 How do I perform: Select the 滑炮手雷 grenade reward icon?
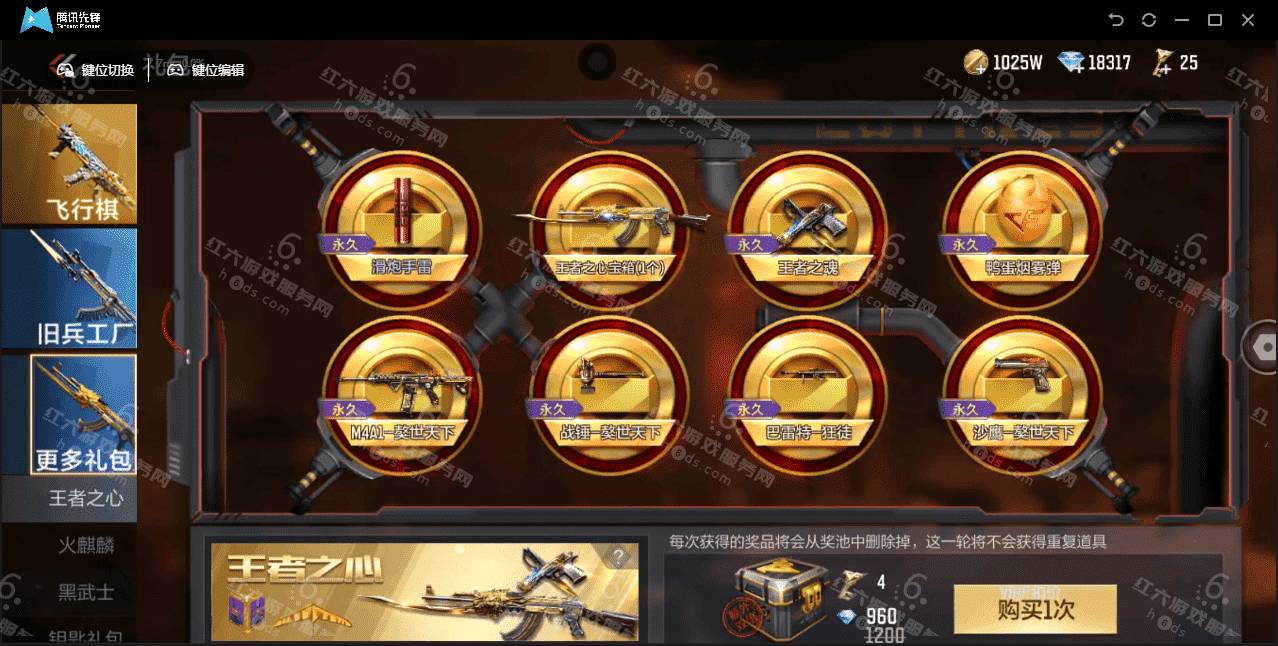pos(402,229)
